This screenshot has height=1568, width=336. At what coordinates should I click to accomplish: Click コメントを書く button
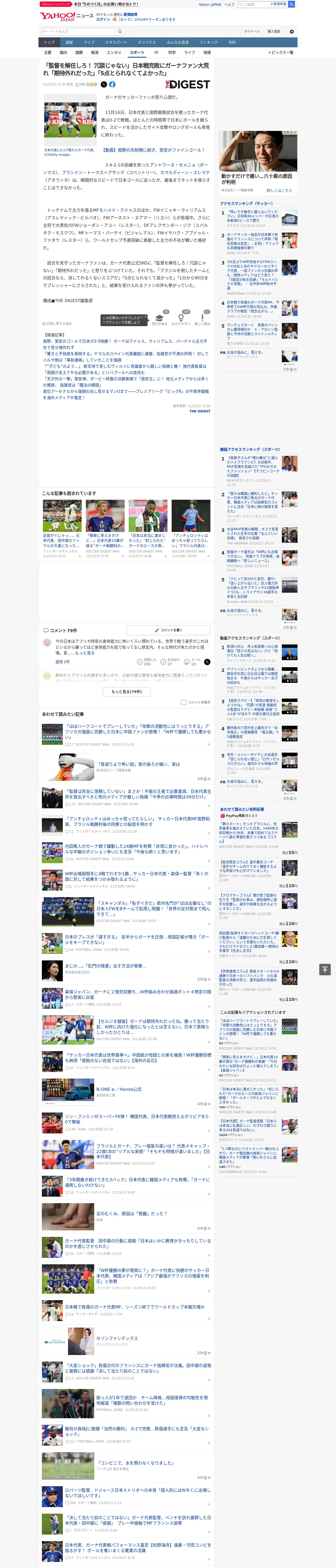[168, 630]
